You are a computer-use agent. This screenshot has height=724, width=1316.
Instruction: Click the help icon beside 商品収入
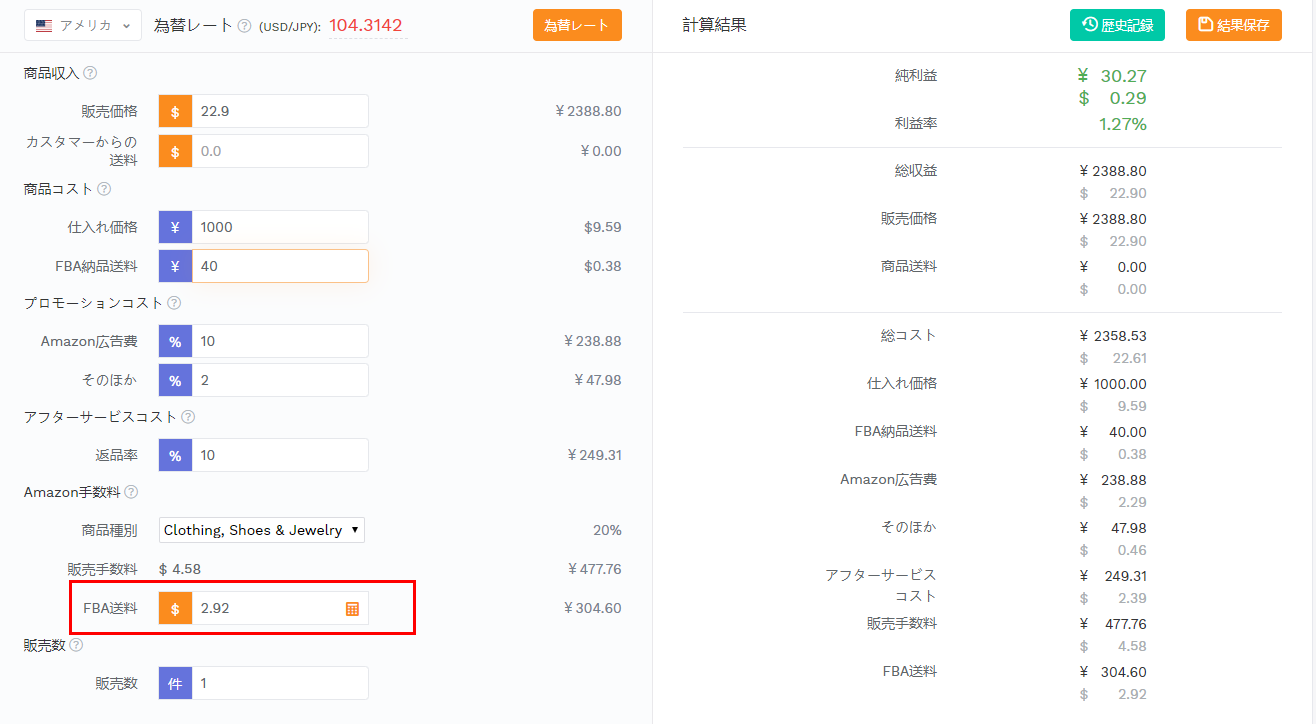click(90, 73)
